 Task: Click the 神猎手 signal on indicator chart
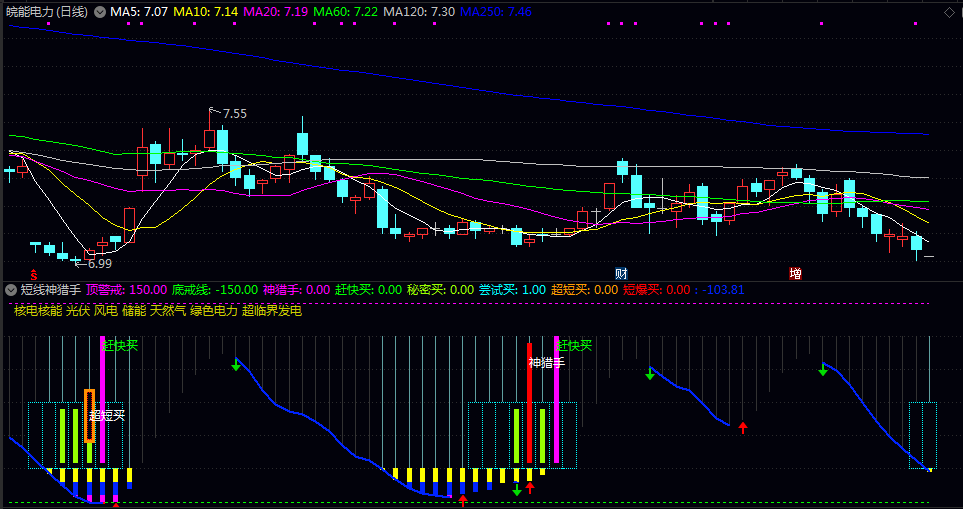546,362
